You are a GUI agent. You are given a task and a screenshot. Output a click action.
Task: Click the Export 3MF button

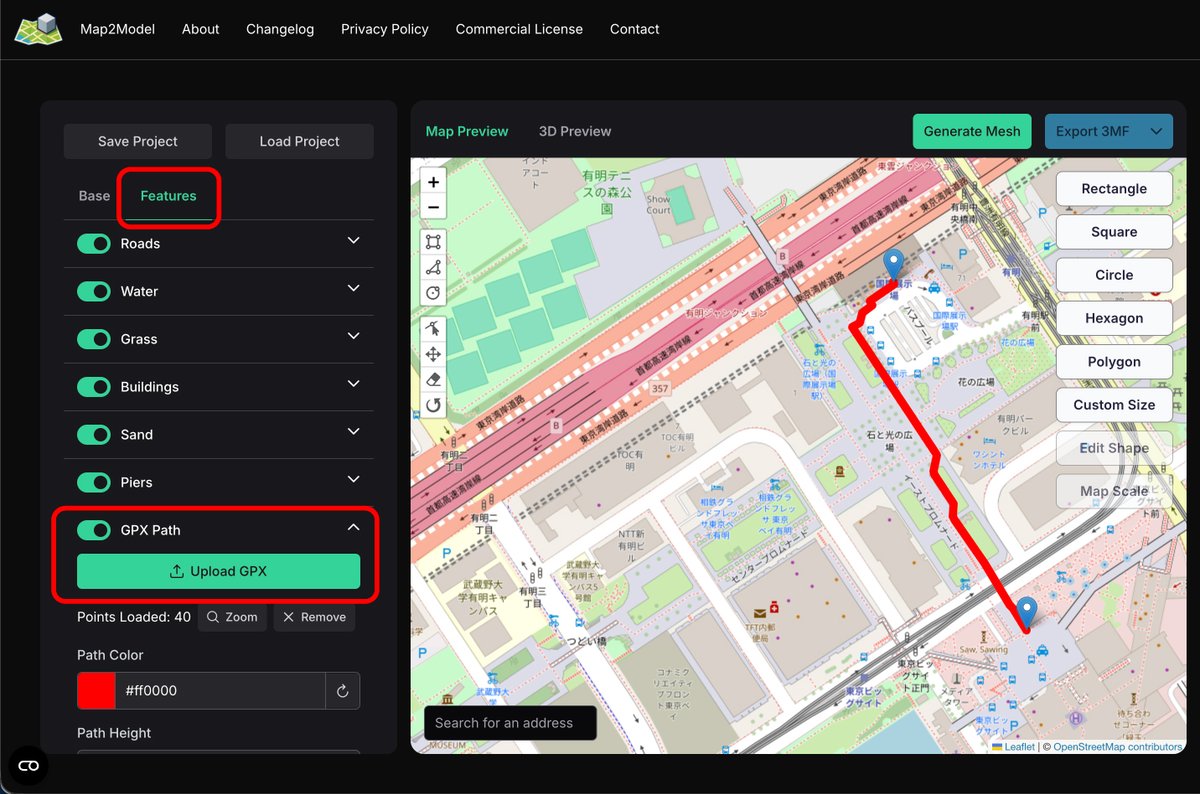point(1092,131)
